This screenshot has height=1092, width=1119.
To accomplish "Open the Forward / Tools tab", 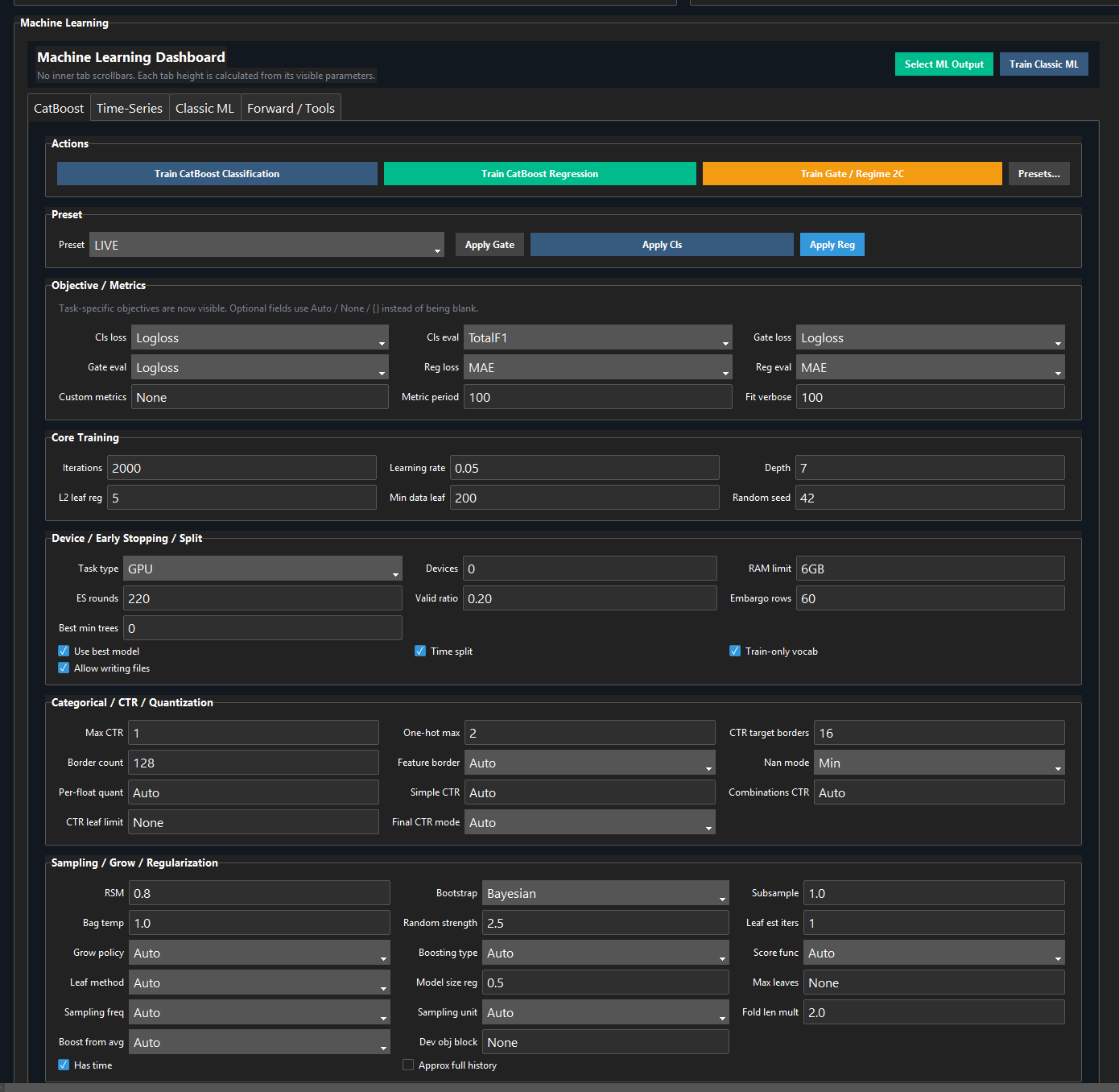I will pyautogui.click(x=291, y=108).
